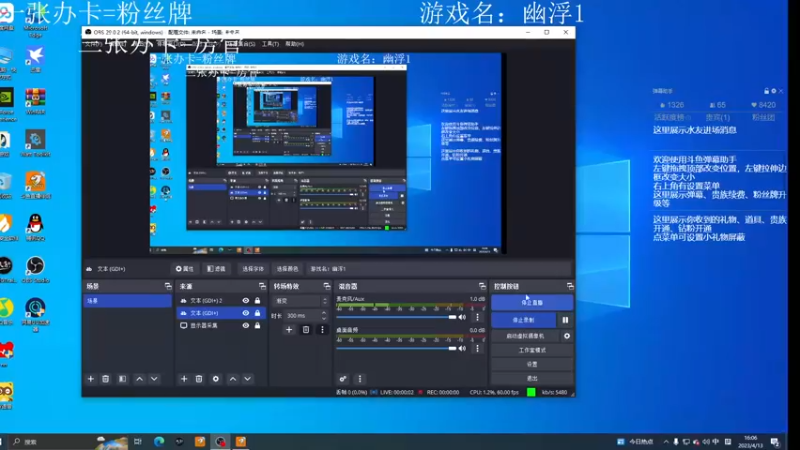Toggle 工作室模式 studio mode
Screen dimensions: 800x450
532,350
